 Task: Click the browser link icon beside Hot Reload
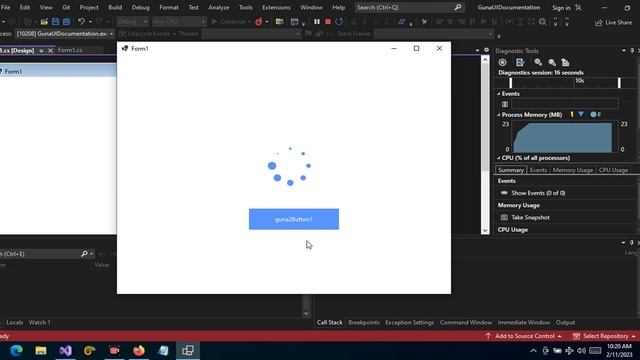point(279,22)
